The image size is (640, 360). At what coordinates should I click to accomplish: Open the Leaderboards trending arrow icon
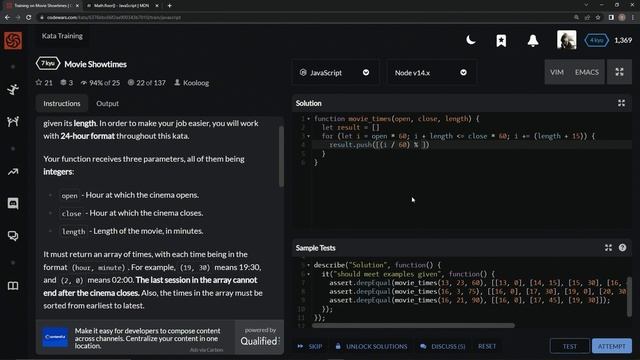click(x=13, y=172)
